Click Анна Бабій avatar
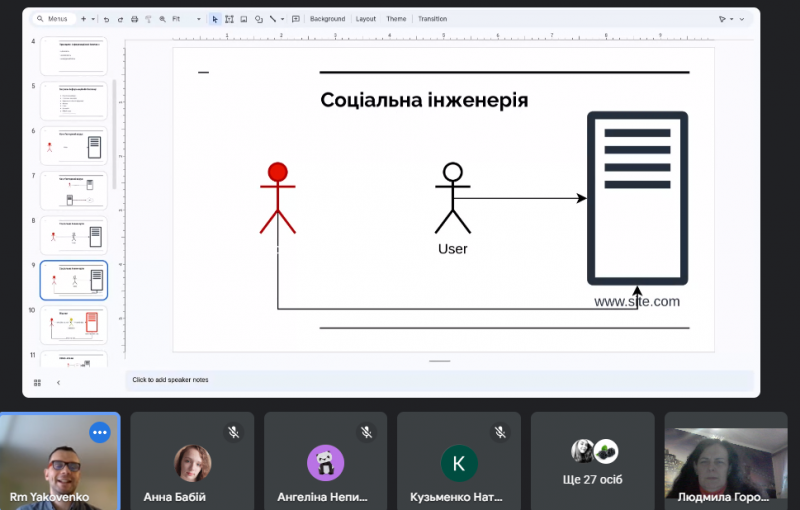 192,463
